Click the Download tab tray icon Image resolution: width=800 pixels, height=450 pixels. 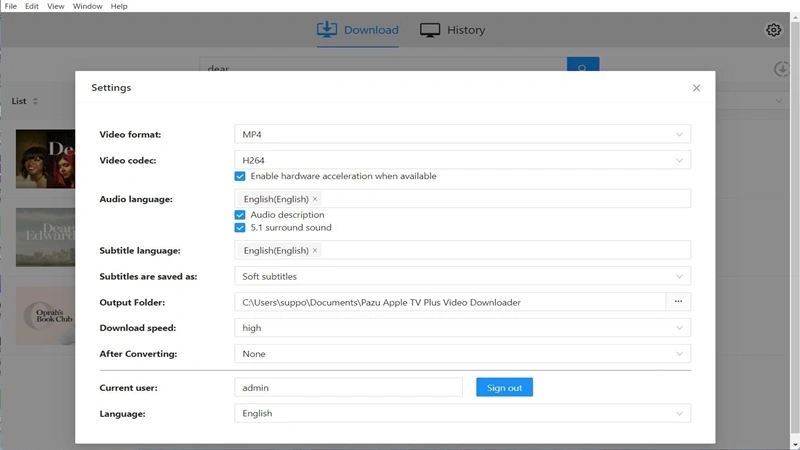tap(327, 30)
